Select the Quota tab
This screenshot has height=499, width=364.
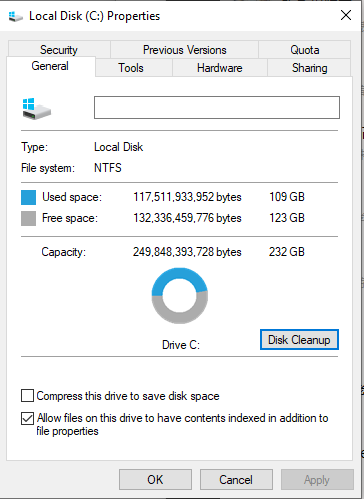pos(304,50)
